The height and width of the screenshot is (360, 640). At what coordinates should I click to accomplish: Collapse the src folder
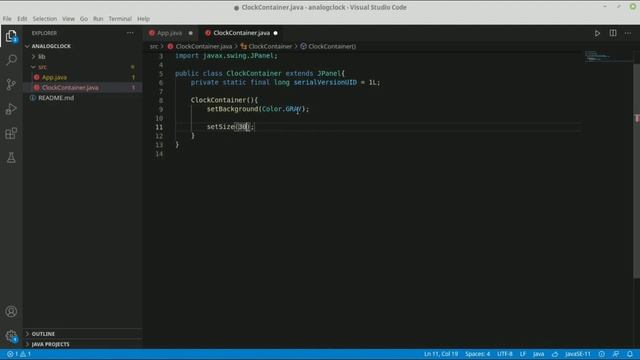pyautogui.click(x=42, y=67)
